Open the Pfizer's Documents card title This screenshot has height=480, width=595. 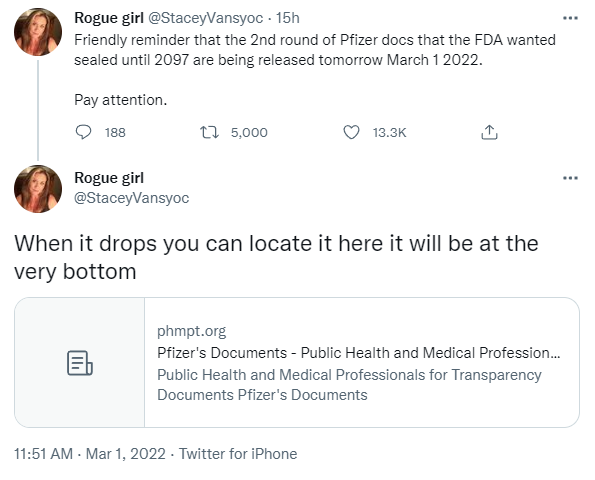point(359,353)
